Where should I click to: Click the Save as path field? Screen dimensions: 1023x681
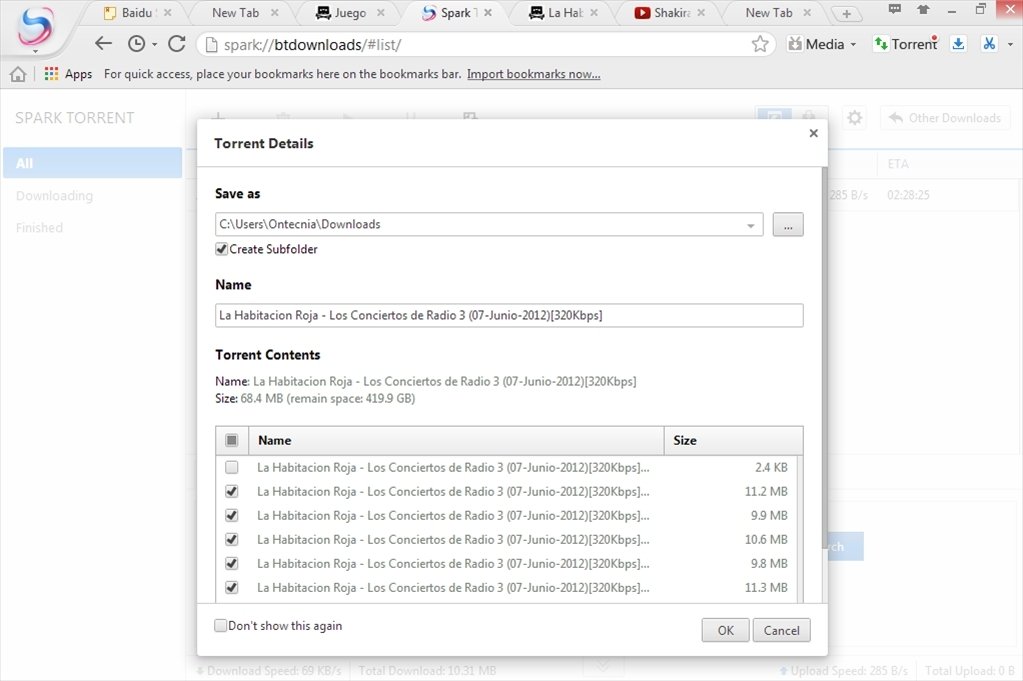[489, 224]
